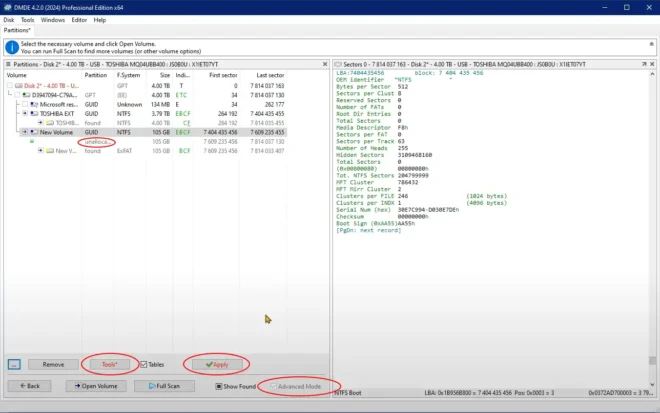Click the Partition column header
The width and height of the screenshot is (660, 413).
click(98, 75)
